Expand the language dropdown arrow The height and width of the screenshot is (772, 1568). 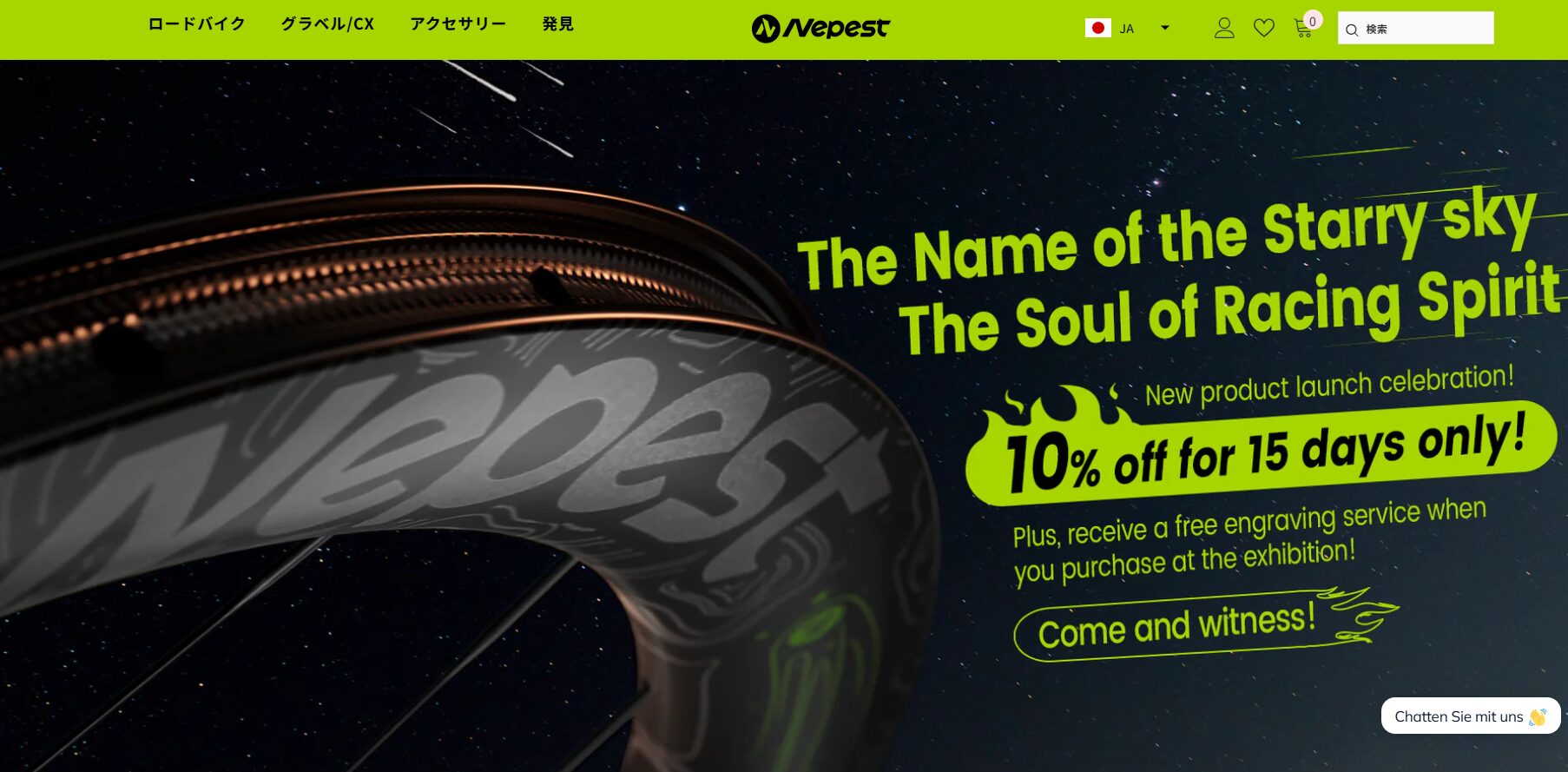[x=1165, y=28]
